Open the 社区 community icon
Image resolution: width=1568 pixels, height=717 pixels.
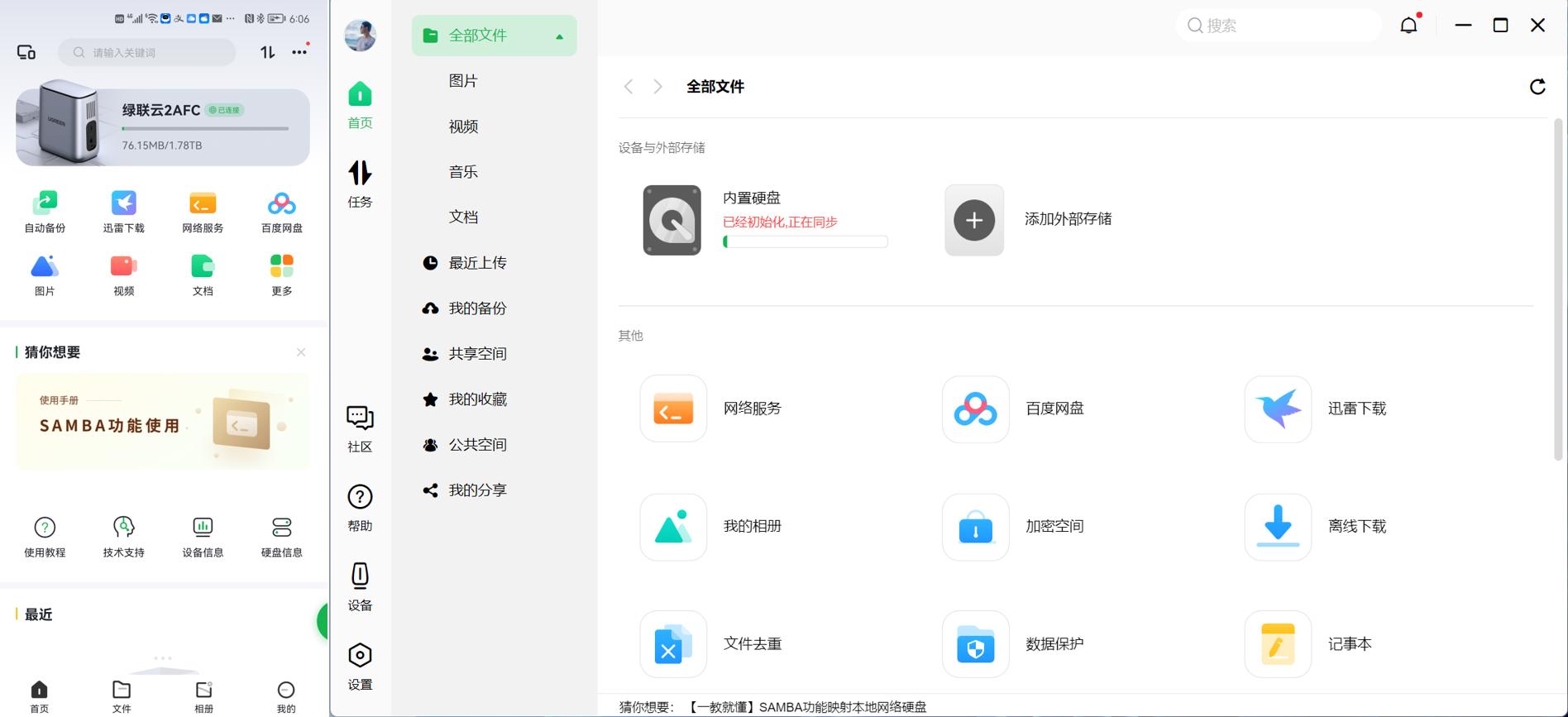[360, 429]
